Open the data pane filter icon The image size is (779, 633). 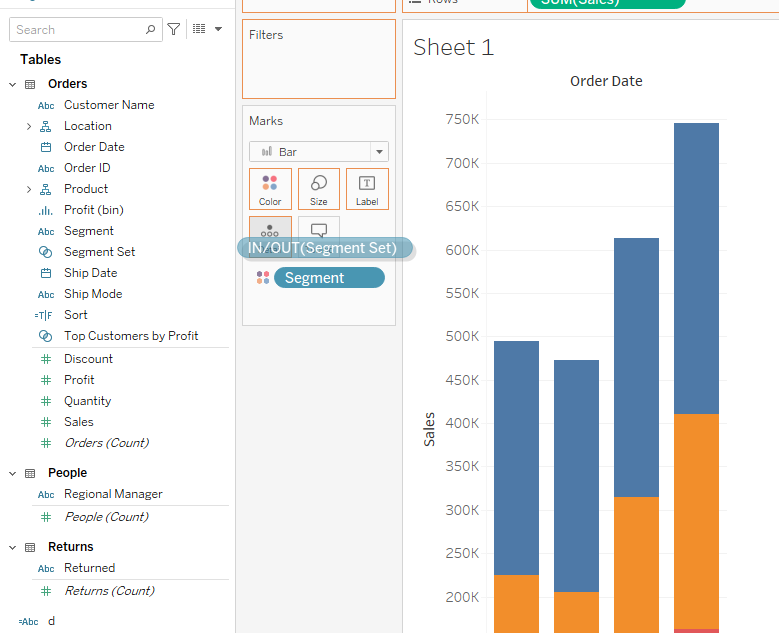[x=173, y=29]
